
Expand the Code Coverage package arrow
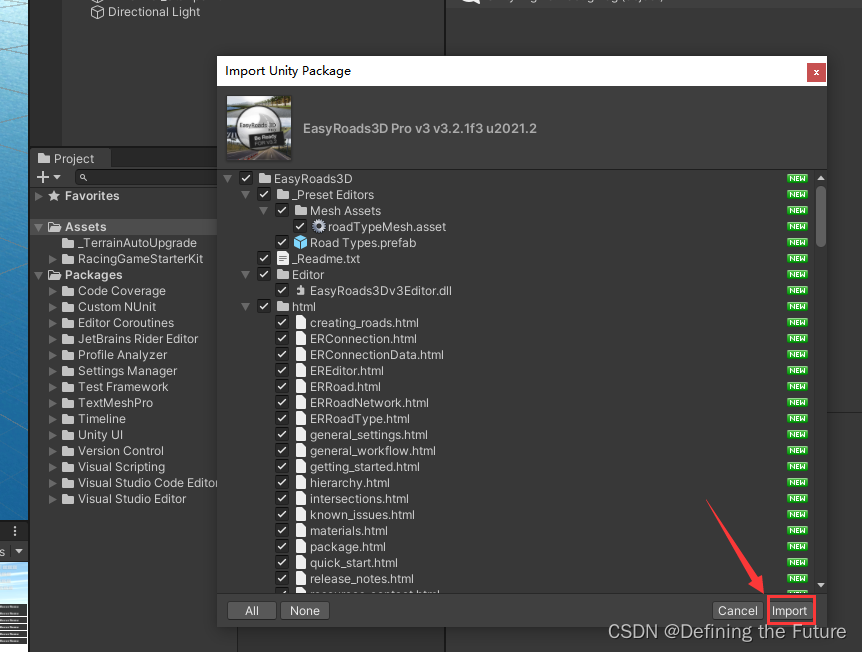point(52,291)
